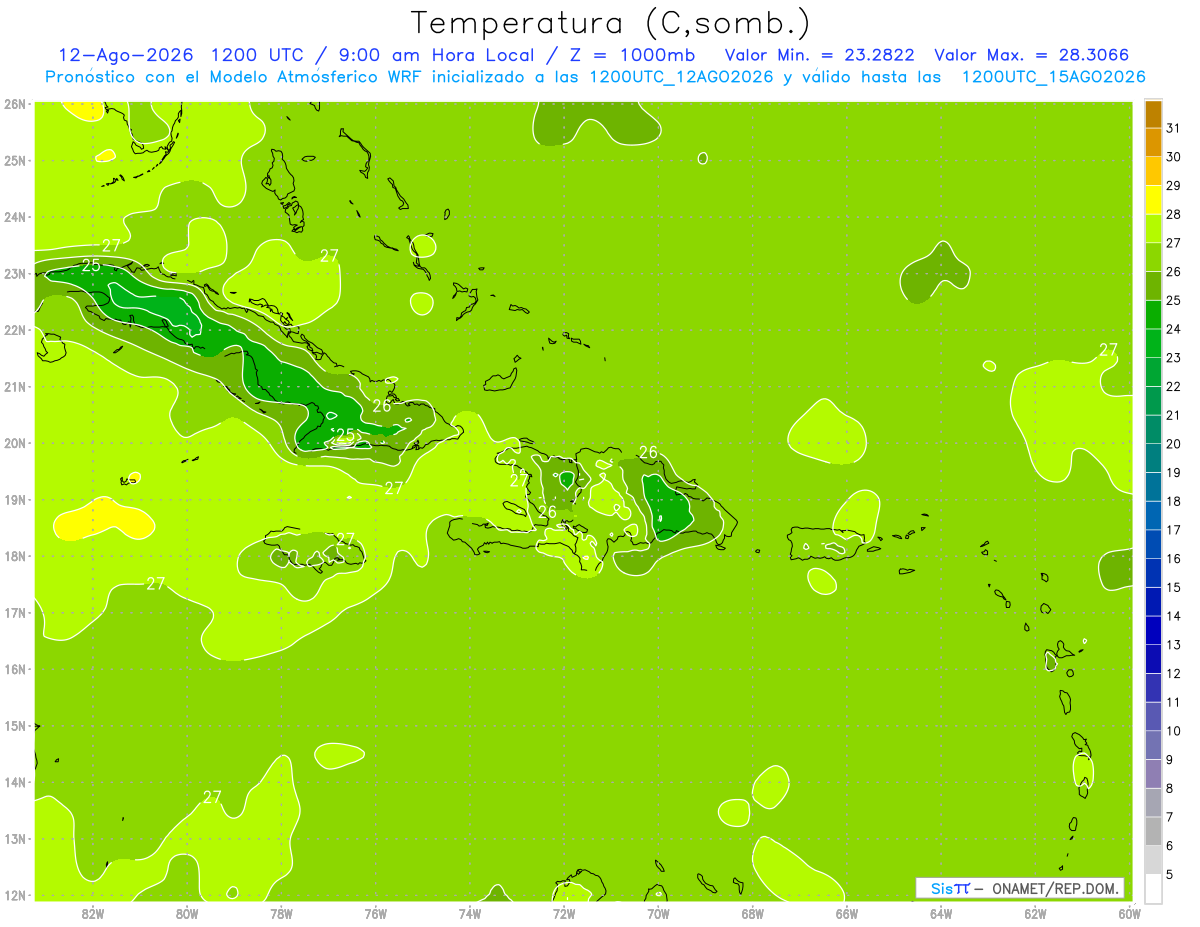This screenshot has height=927, width=1200.
Task: Click the '20N' latitude label
Action: (x=14, y=443)
